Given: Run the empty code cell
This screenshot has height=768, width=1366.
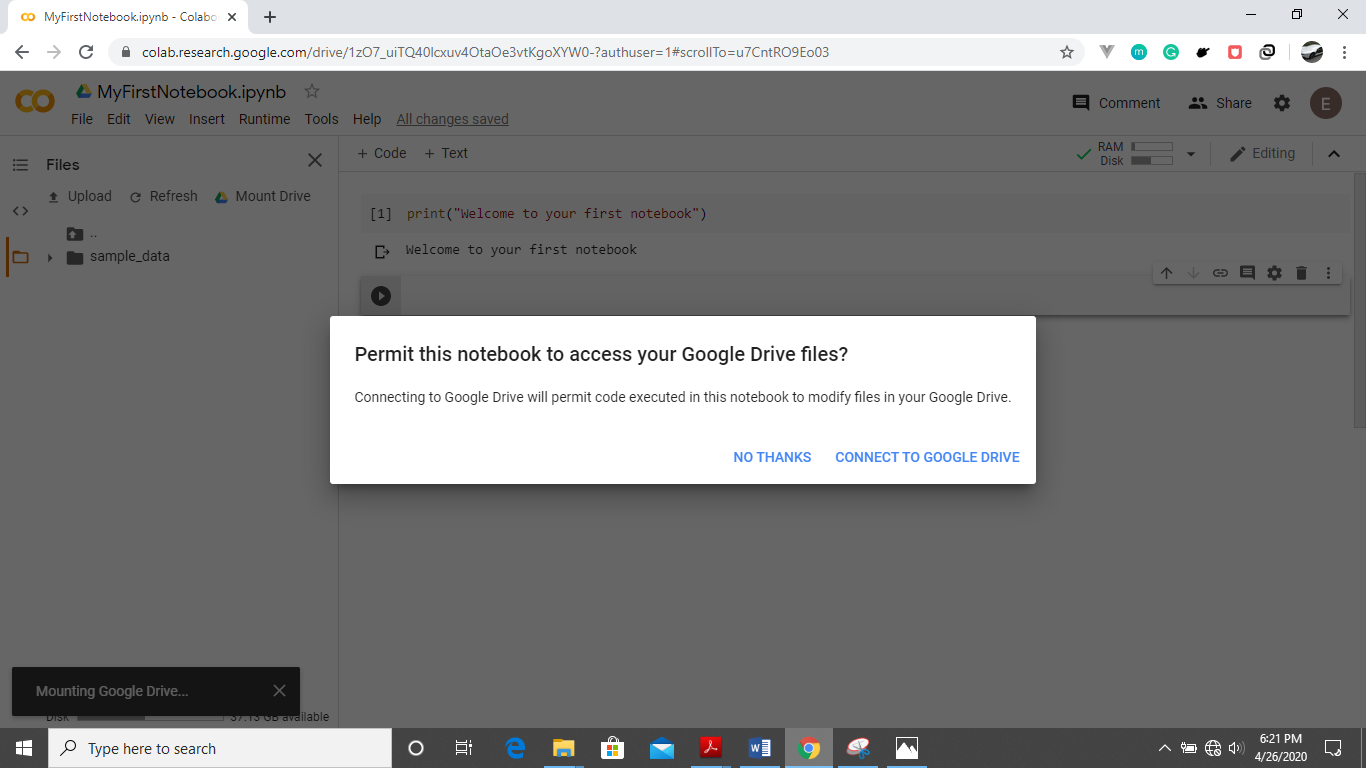Looking at the screenshot, I should pos(381,296).
